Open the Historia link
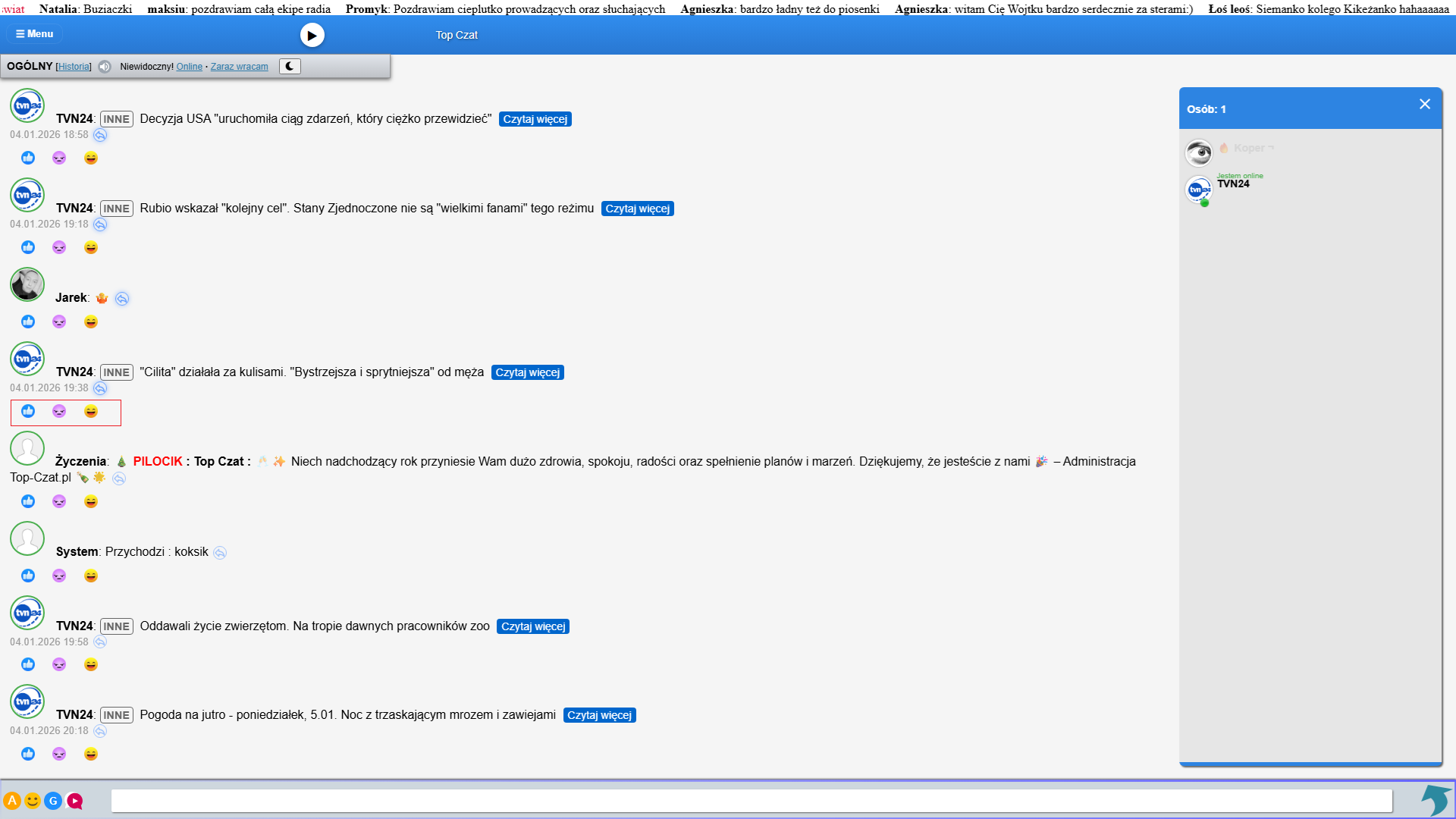Viewport: 1456px width, 819px height. tap(74, 67)
